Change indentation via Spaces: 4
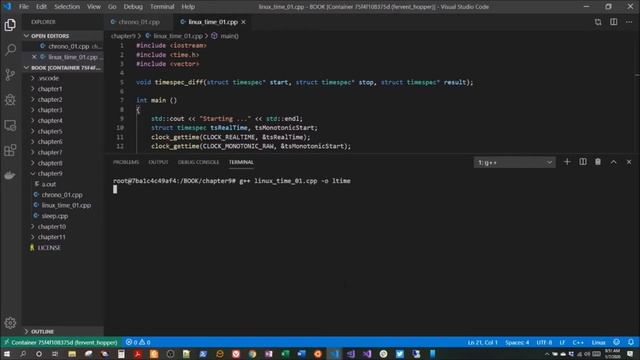This screenshot has height=360, width=640. click(x=517, y=342)
